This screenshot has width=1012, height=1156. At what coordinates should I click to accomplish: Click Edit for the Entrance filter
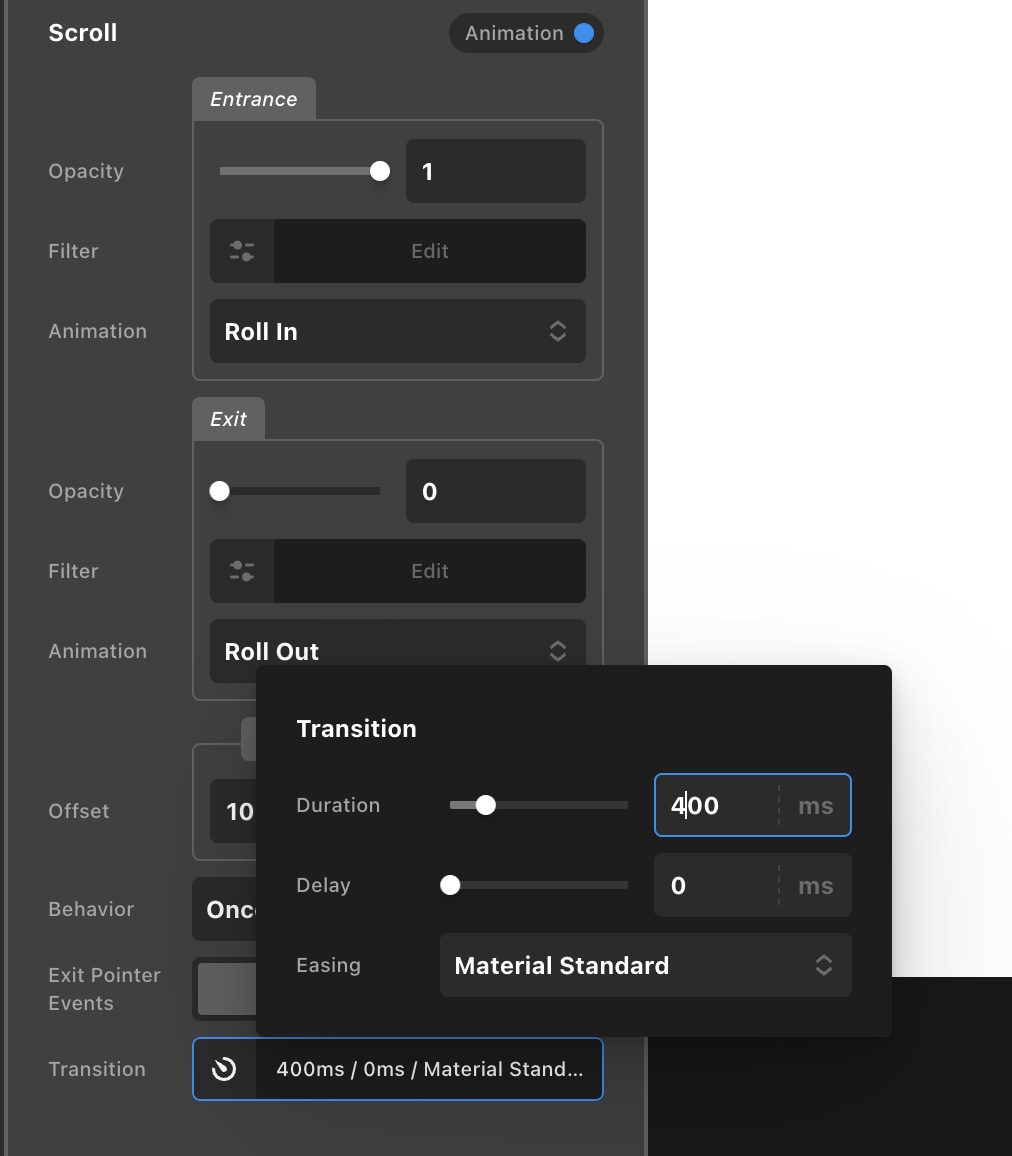click(430, 251)
